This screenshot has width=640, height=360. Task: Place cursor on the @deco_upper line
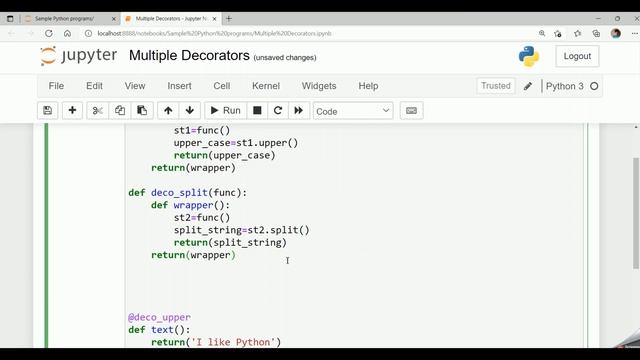[159, 317]
